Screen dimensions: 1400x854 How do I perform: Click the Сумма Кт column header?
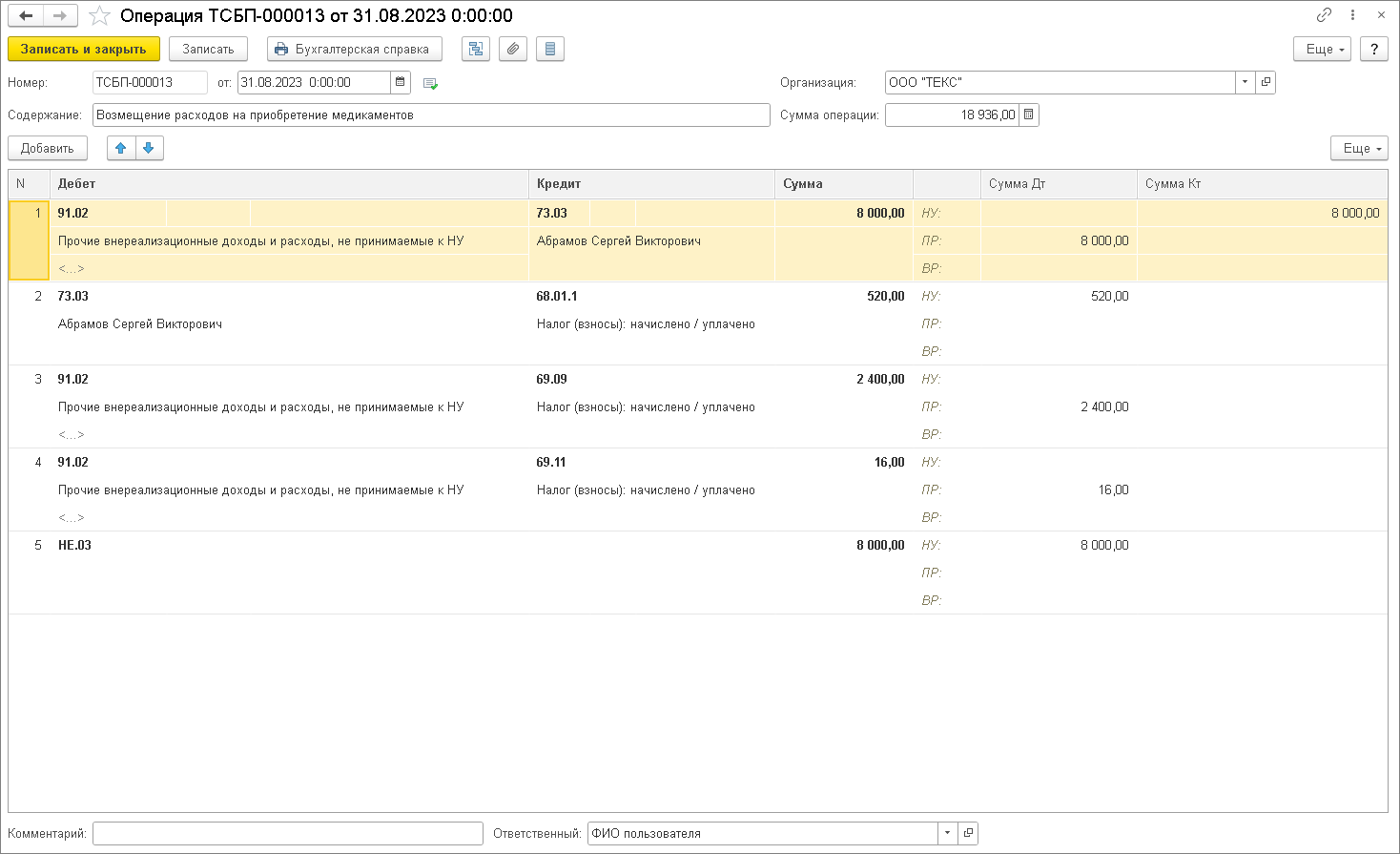[1262, 183]
